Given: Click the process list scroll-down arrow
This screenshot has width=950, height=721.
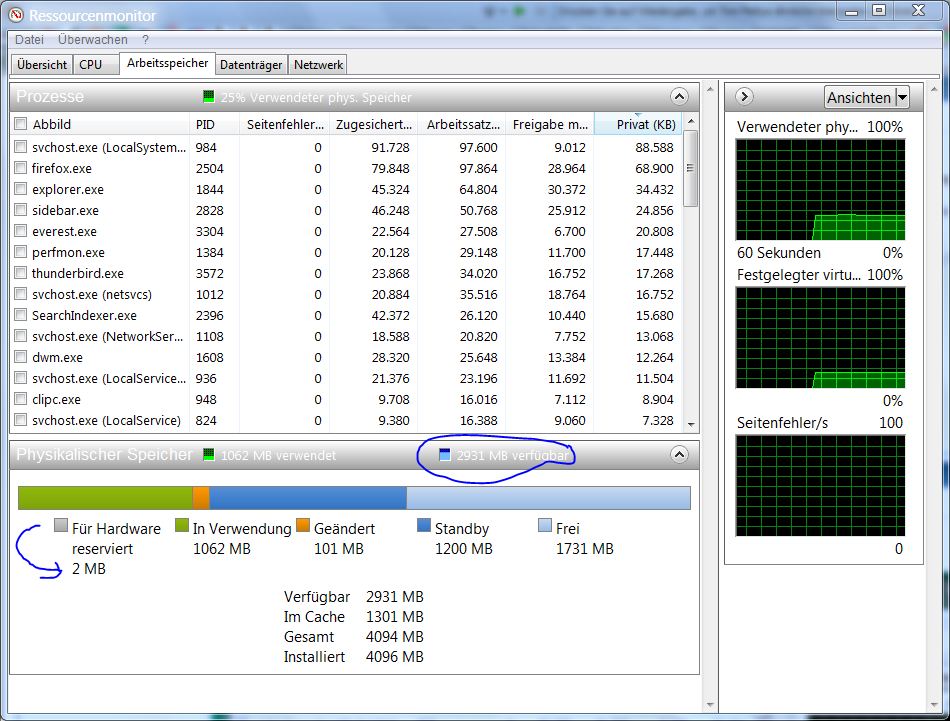Looking at the screenshot, I should click(x=691, y=424).
